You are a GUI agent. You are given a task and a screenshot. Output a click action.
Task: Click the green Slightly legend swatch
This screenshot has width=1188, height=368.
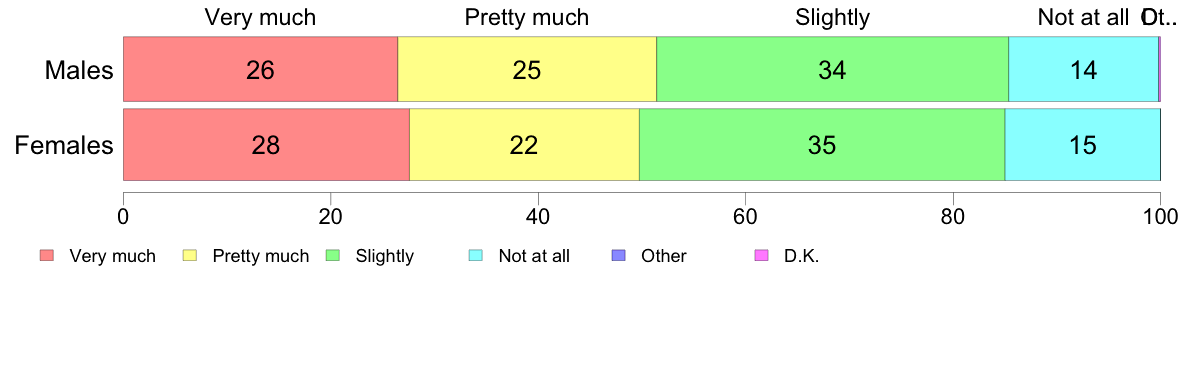pyautogui.click(x=333, y=256)
